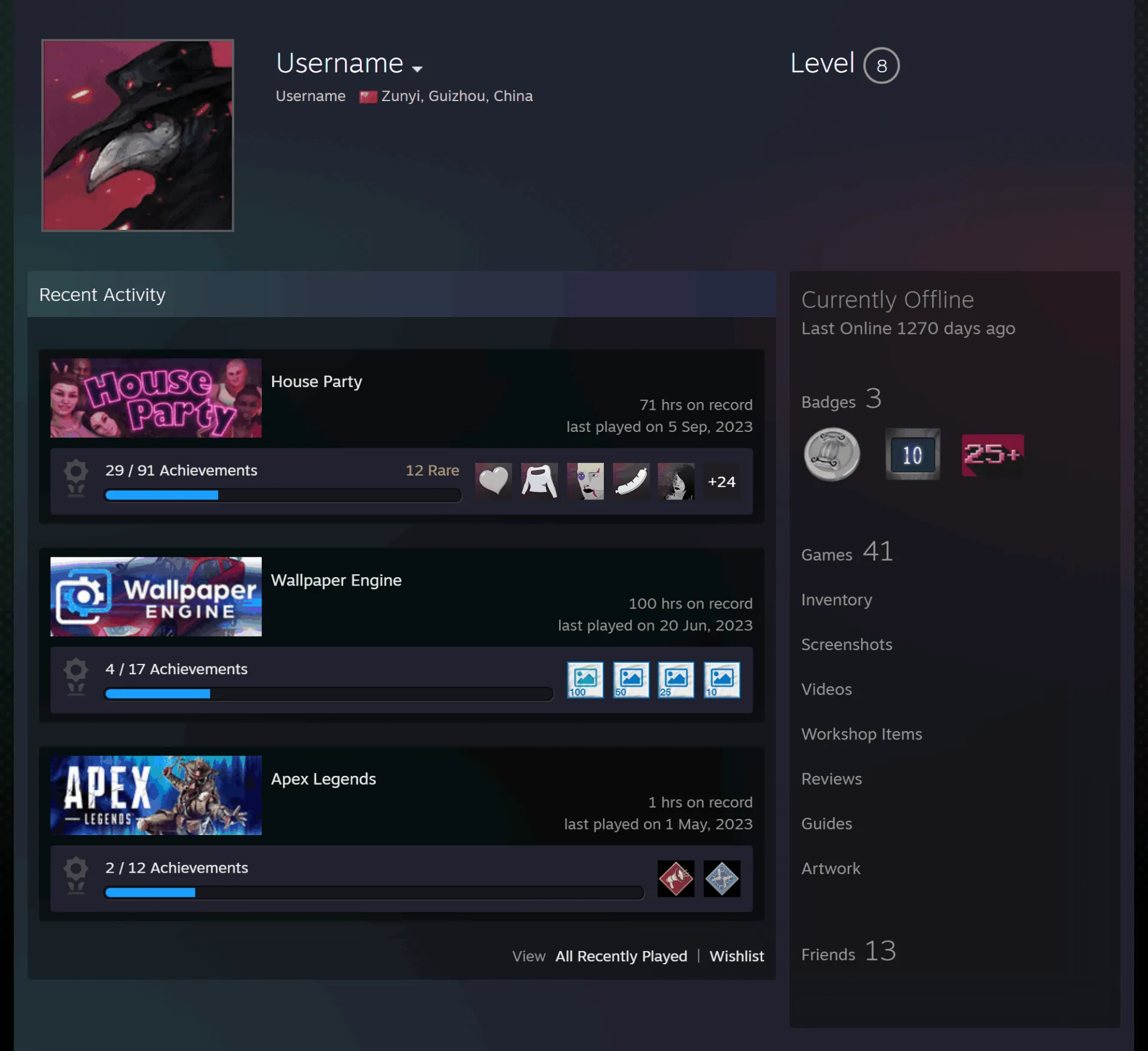1148x1051 pixels.
Task: Click the heart achievement icon in House Party
Action: click(493, 481)
